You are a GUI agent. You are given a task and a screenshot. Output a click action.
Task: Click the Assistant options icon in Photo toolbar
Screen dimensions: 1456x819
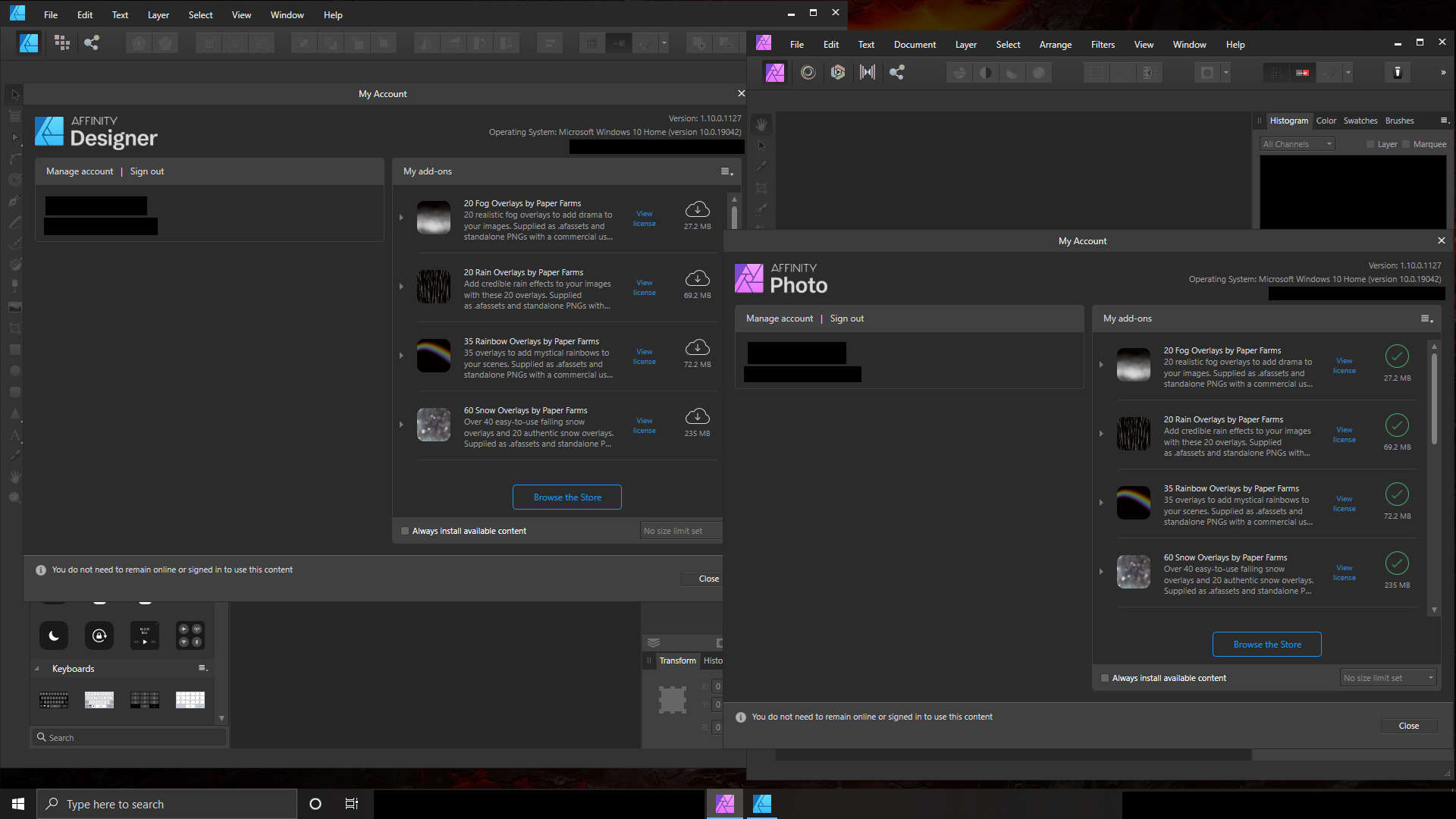tap(1398, 73)
